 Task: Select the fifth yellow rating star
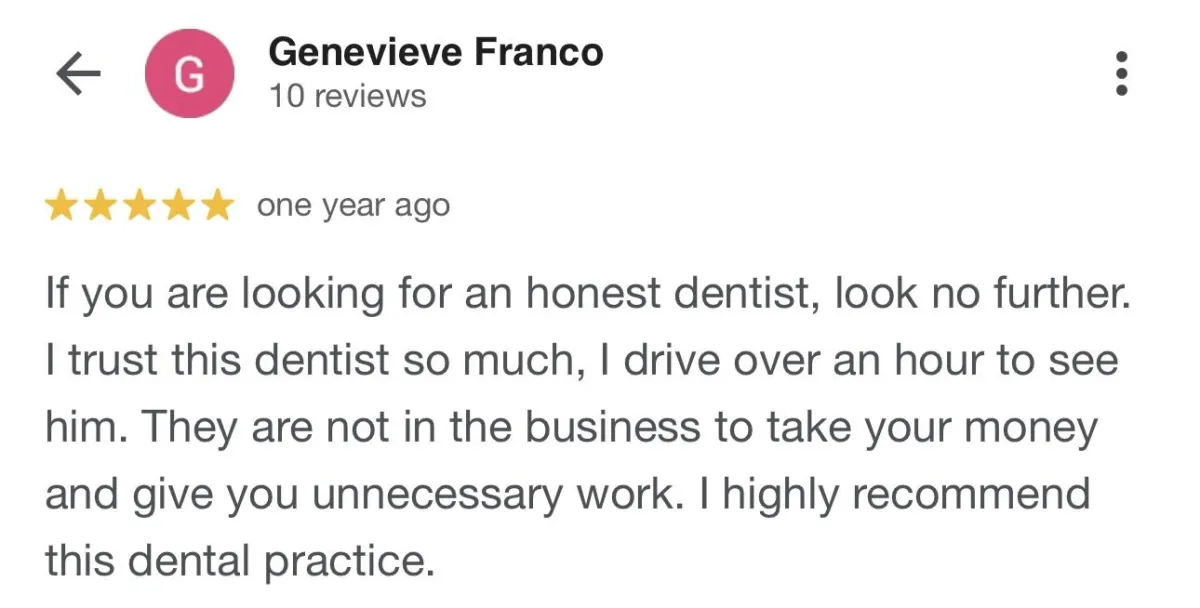tap(215, 206)
